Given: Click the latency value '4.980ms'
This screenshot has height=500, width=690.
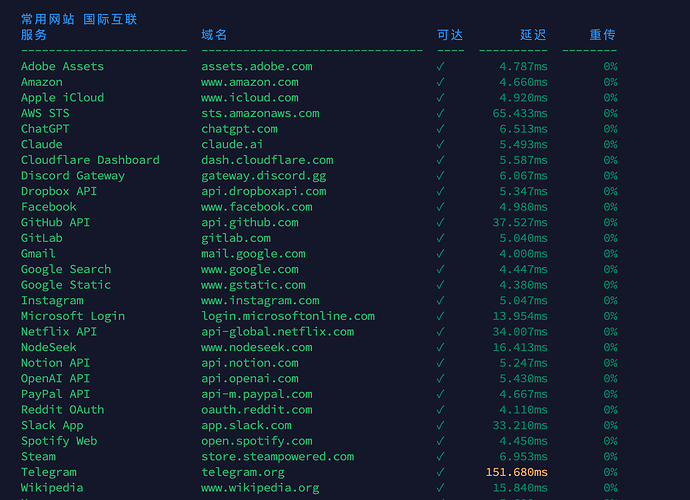Looking at the screenshot, I should (523, 207).
